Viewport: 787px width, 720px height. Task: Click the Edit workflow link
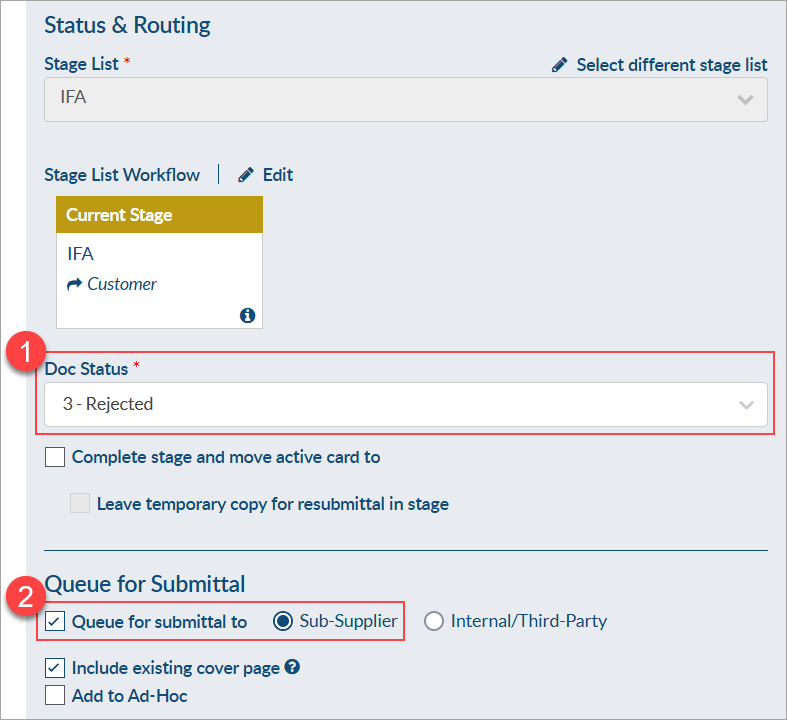tap(278, 175)
